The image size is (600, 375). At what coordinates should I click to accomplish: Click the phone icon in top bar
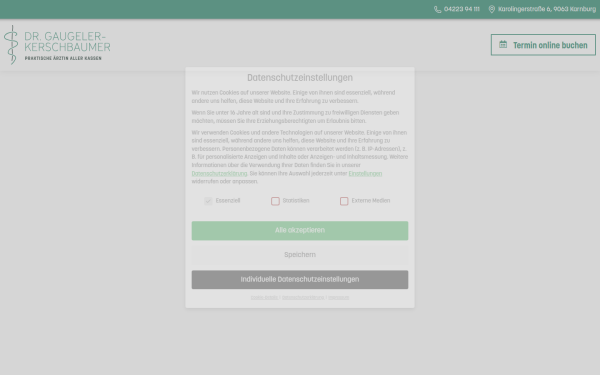(437, 9)
